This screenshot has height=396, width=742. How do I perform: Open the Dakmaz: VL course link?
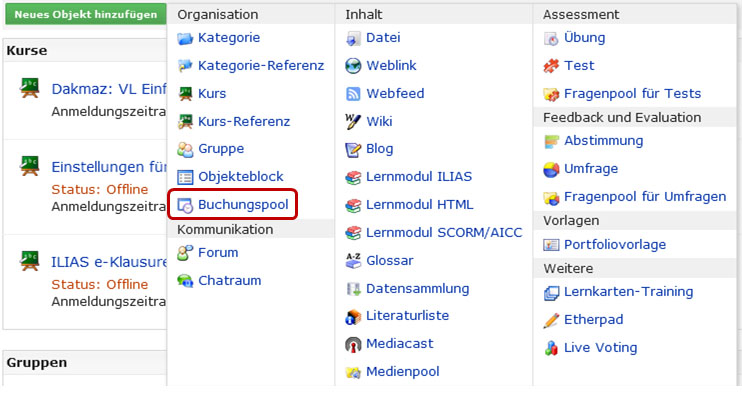click(109, 89)
